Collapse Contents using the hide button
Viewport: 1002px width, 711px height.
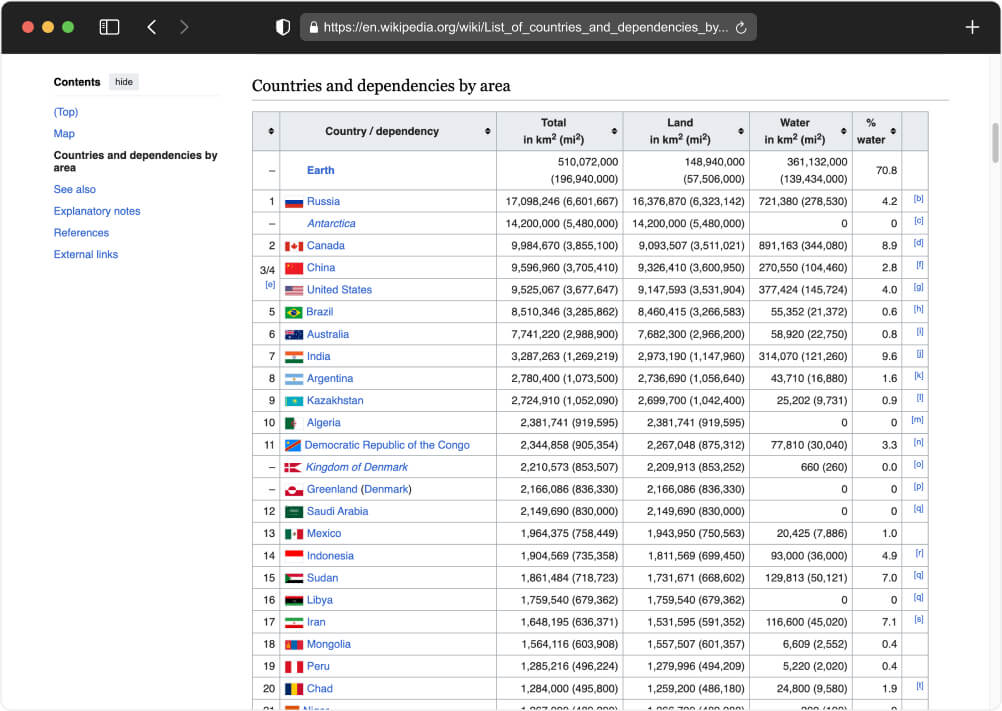(x=123, y=82)
